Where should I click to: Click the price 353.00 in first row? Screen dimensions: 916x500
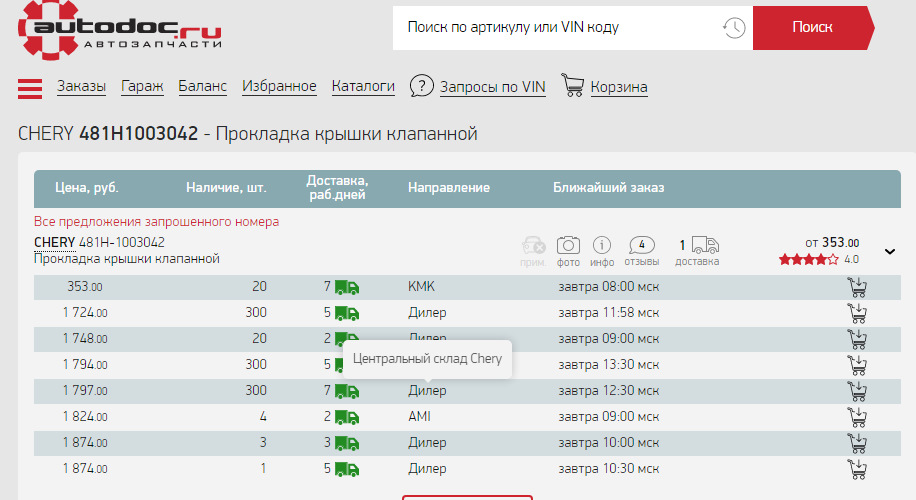click(84, 287)
